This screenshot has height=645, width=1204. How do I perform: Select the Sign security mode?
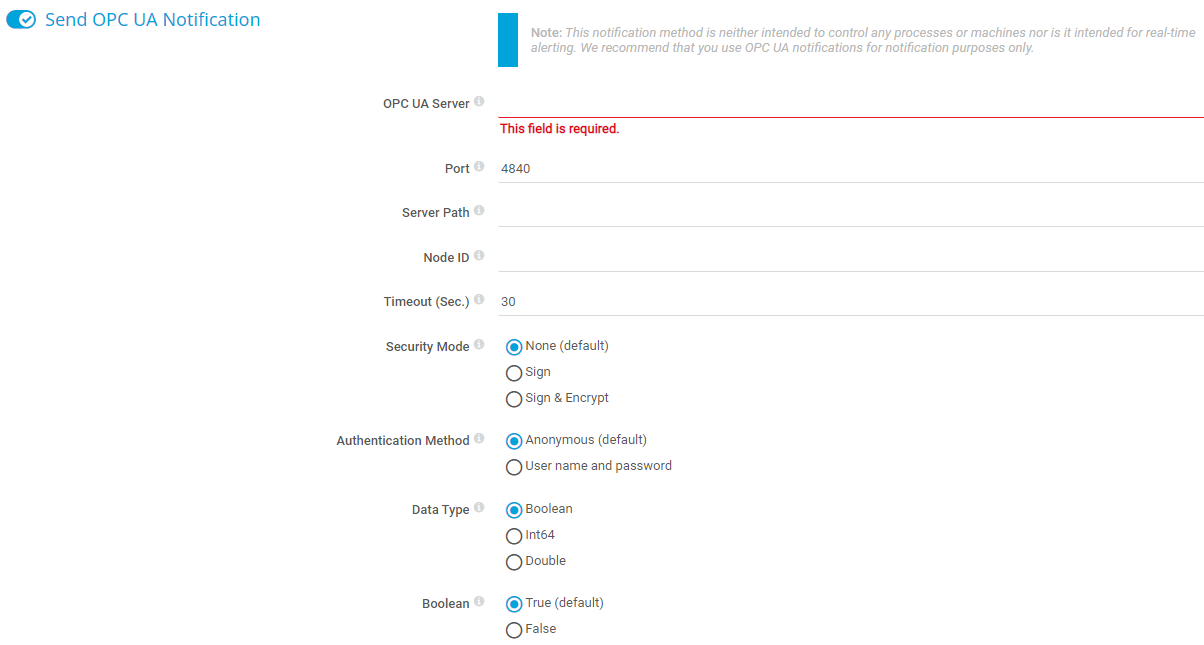[514, 373]
